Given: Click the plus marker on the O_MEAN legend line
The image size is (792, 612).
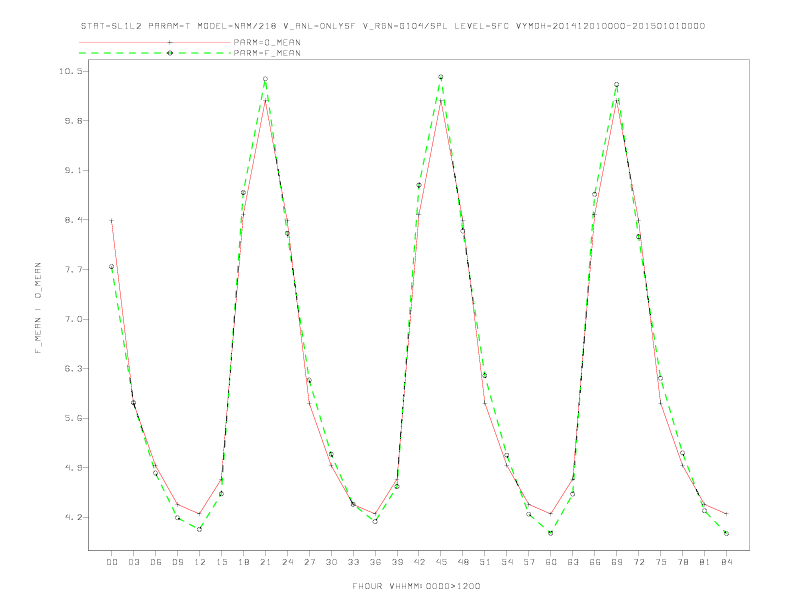Looking at the screenshot, I should pyautogui.click(x=170, y=42).
